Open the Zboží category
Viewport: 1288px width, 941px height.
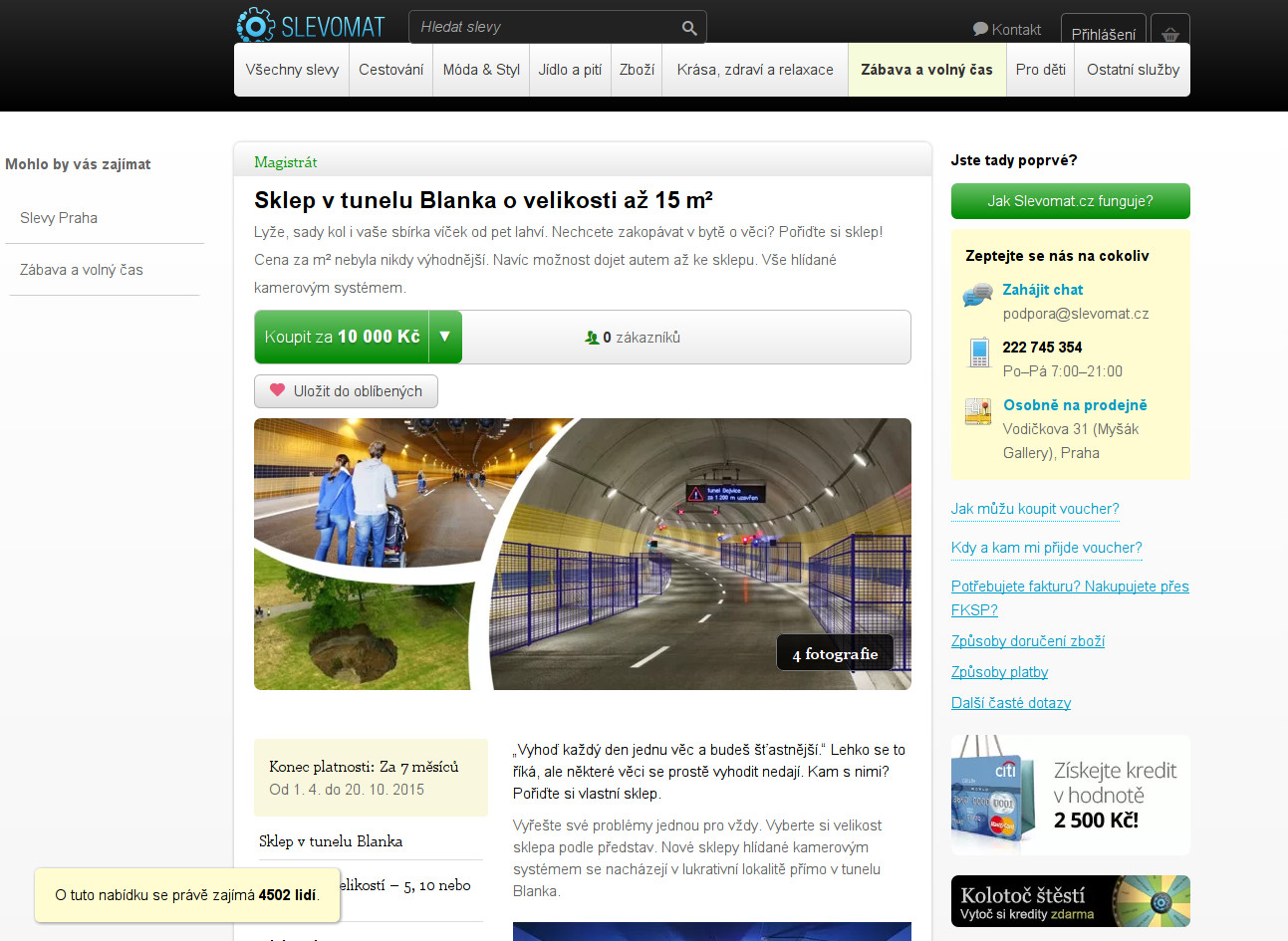tap(637, 70)
